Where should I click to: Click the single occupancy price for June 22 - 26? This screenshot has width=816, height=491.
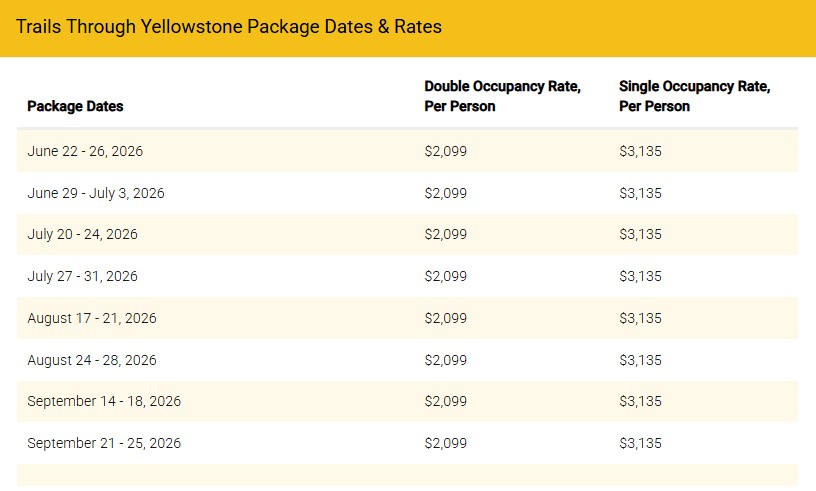click(641, 152)
